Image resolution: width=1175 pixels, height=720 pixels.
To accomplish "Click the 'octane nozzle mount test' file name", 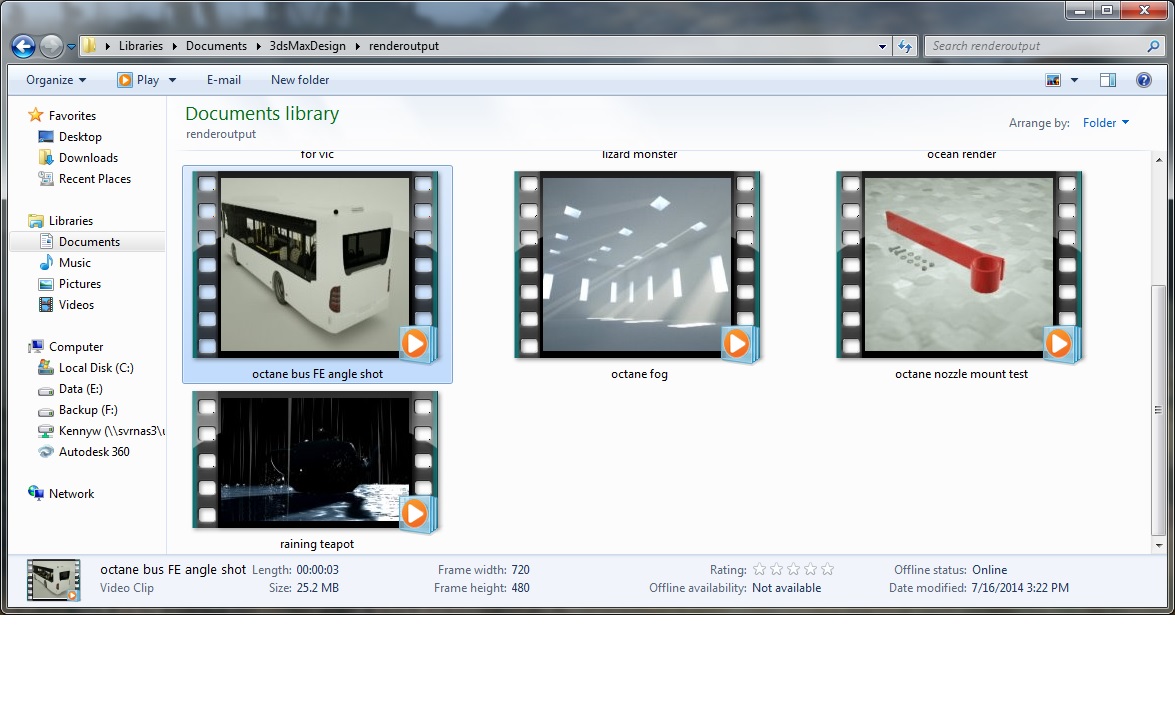I will point(961,374).
